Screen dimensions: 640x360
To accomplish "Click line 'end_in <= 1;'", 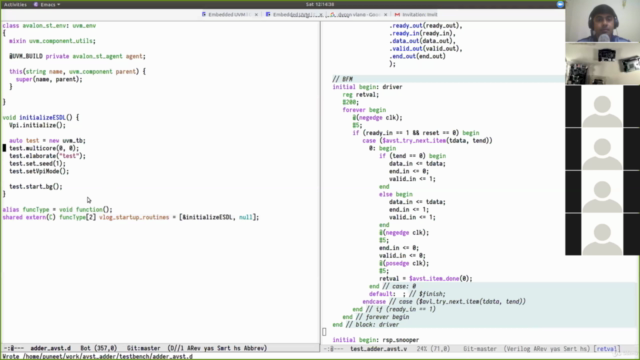I will (x=409, y=209).
